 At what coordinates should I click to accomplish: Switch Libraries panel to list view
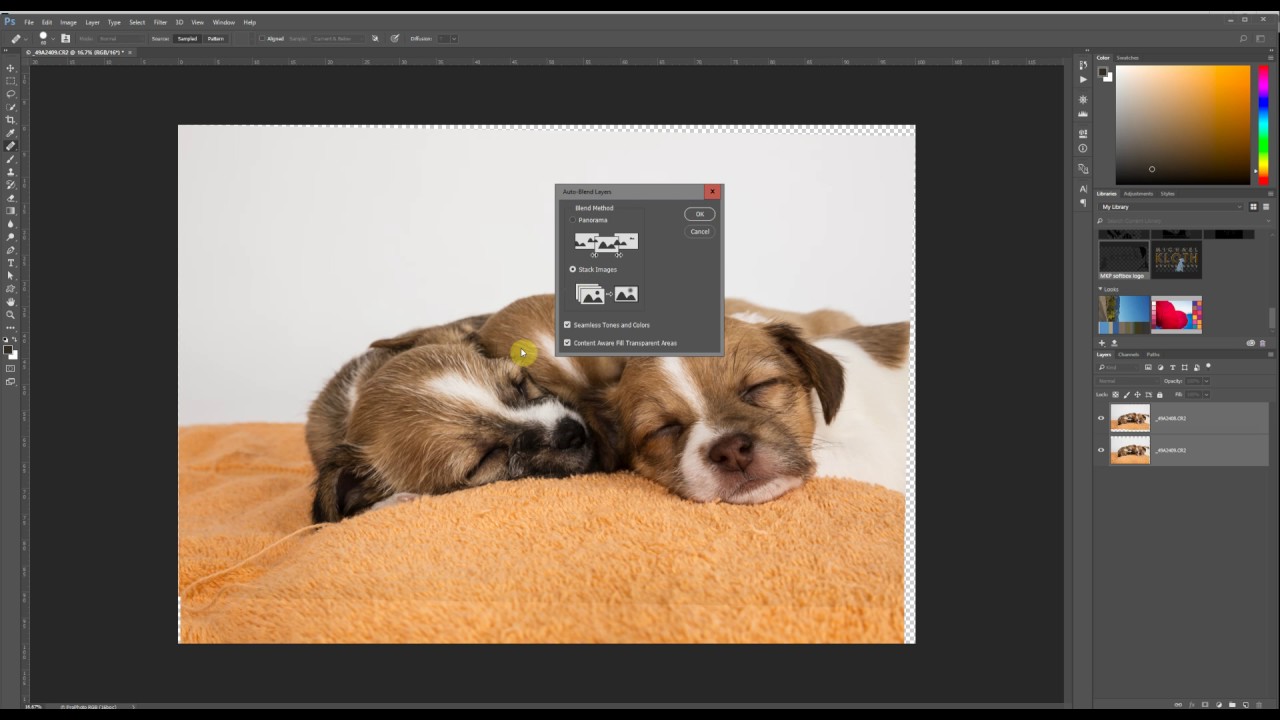(x=1266, y=207)
